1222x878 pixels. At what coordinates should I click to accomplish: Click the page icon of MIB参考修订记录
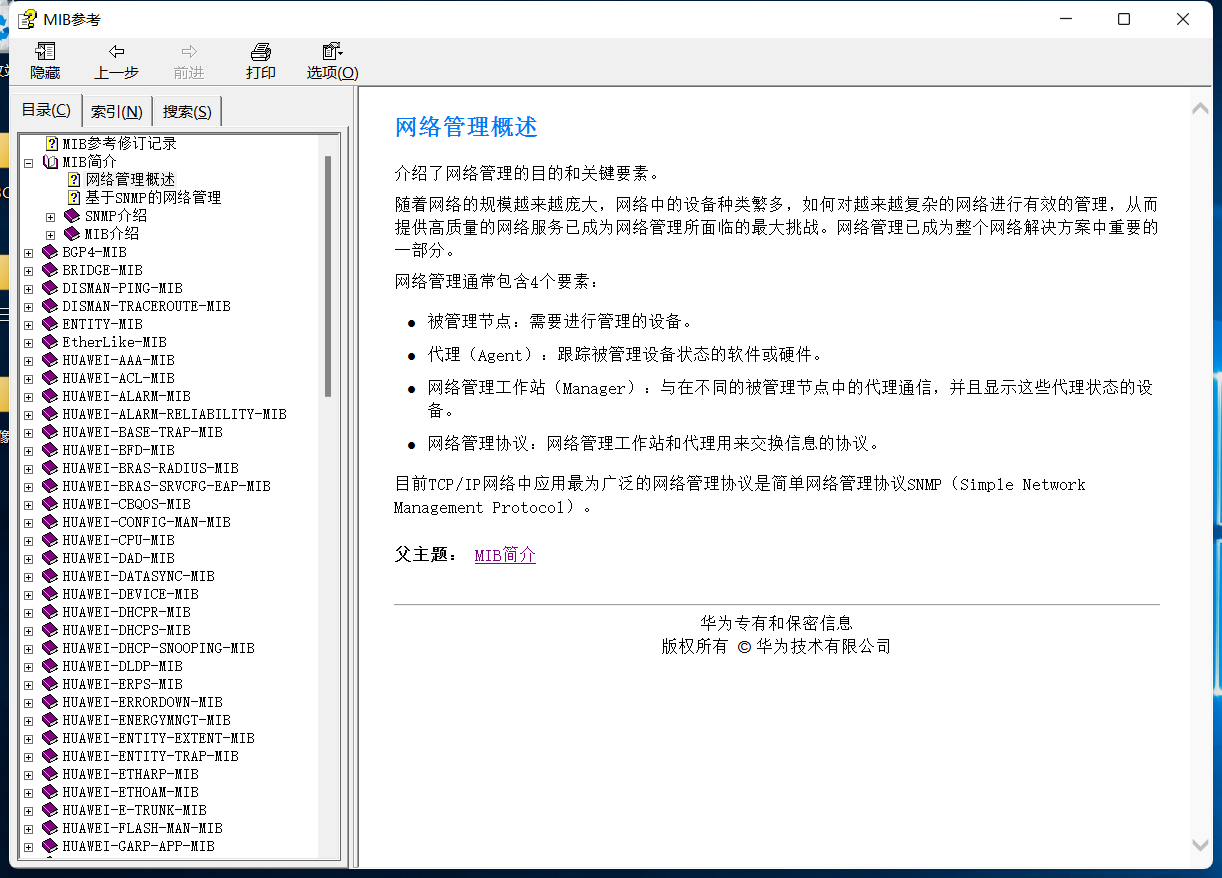[52, 144]
